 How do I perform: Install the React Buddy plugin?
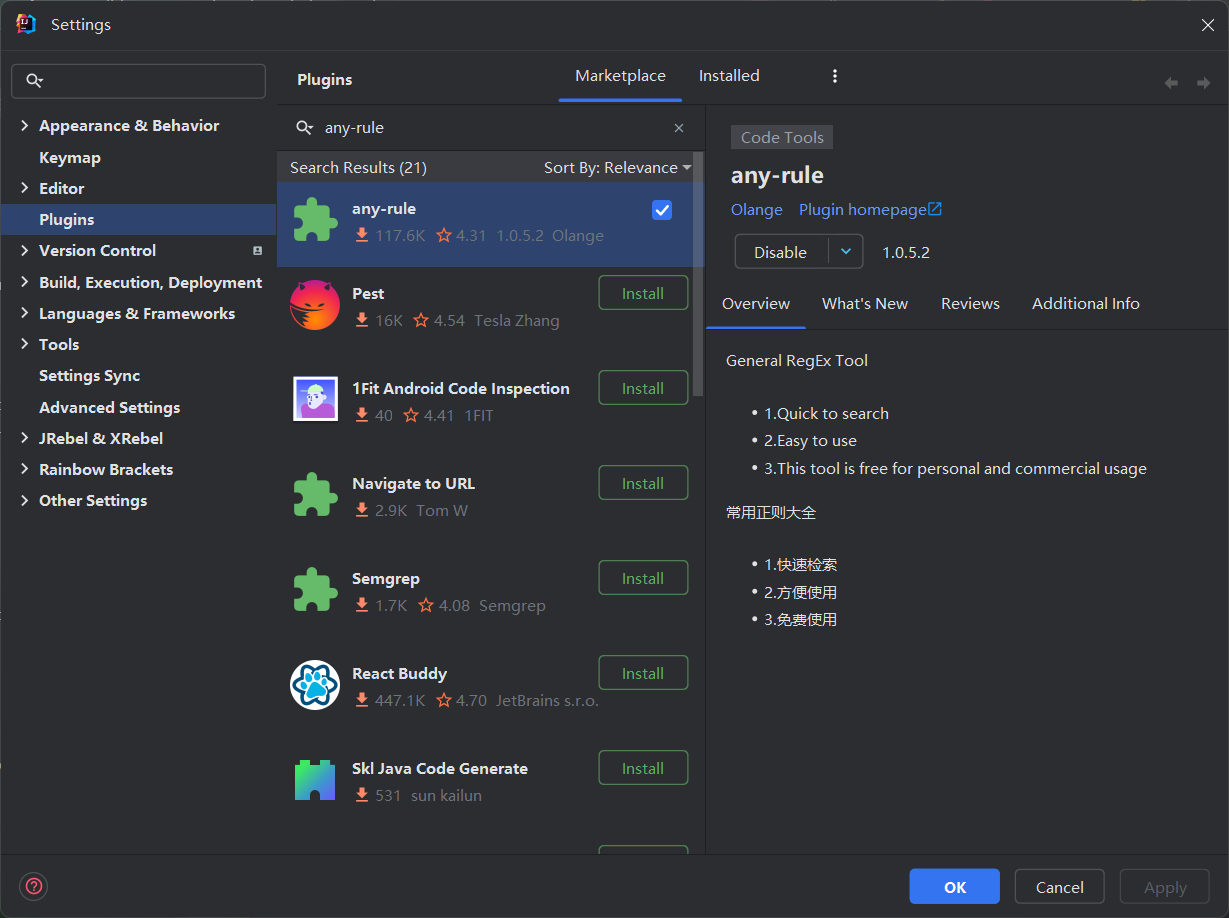click(x=643, y=673)
